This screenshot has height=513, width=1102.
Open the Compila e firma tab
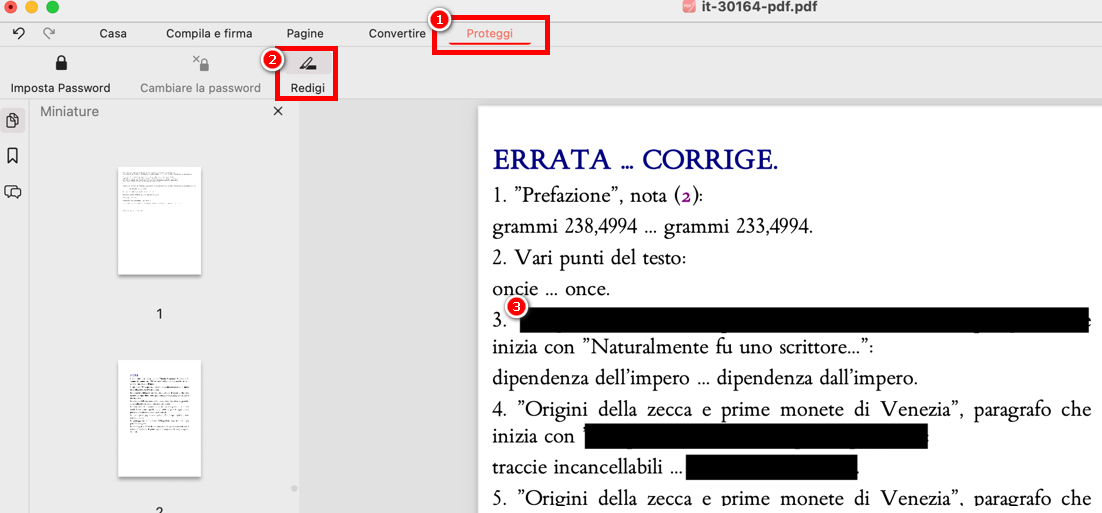coord(209,33)
